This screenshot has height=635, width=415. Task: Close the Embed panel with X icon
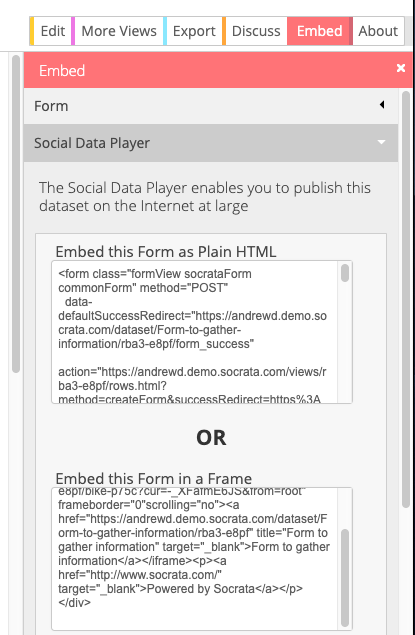click(401, 68)
